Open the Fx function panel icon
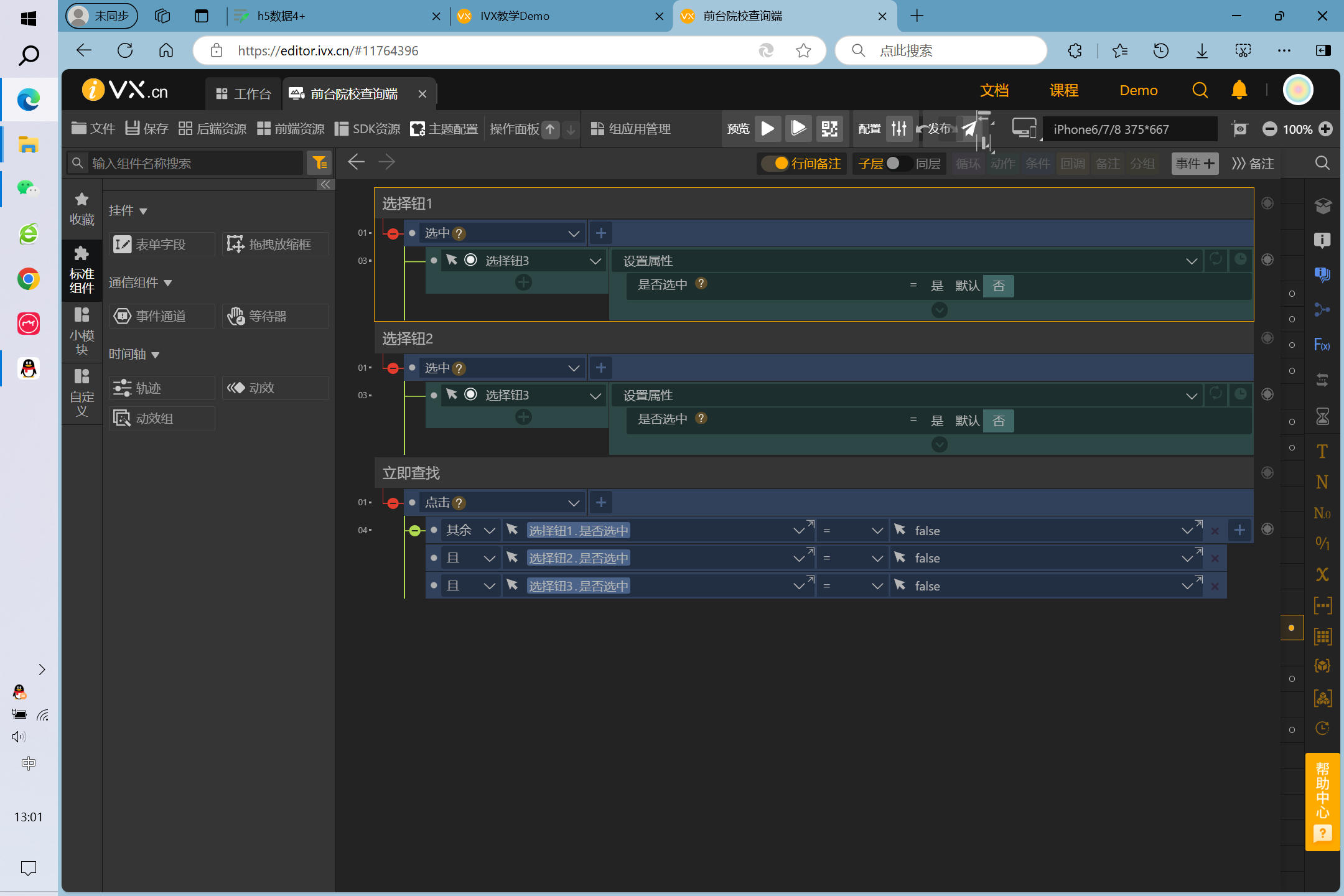This screenshot has height=896, width=1344. (x=1322, y=345)
